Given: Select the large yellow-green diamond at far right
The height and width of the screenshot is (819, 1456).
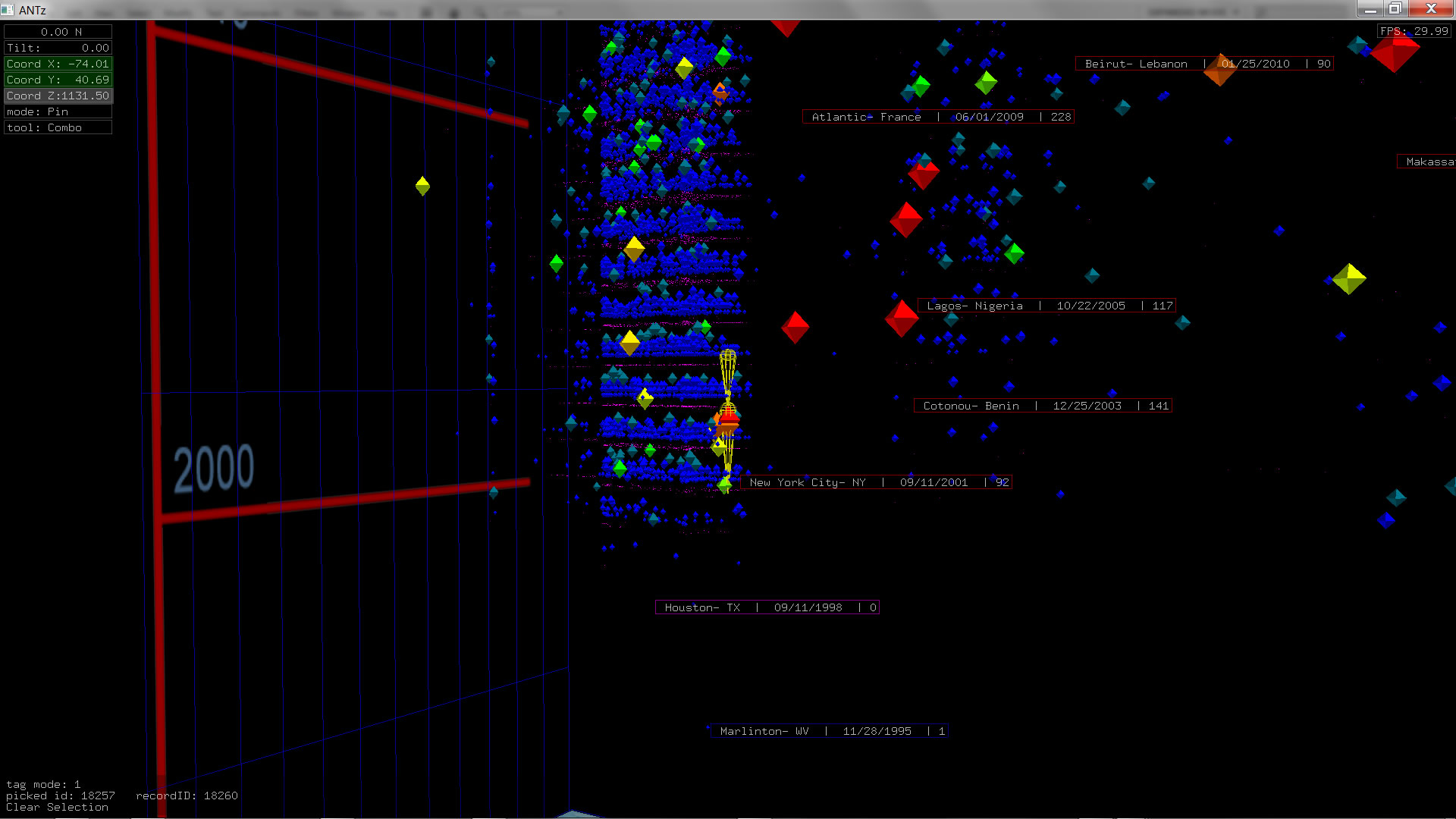Looking at the screenshot, I should point(1349,278).
